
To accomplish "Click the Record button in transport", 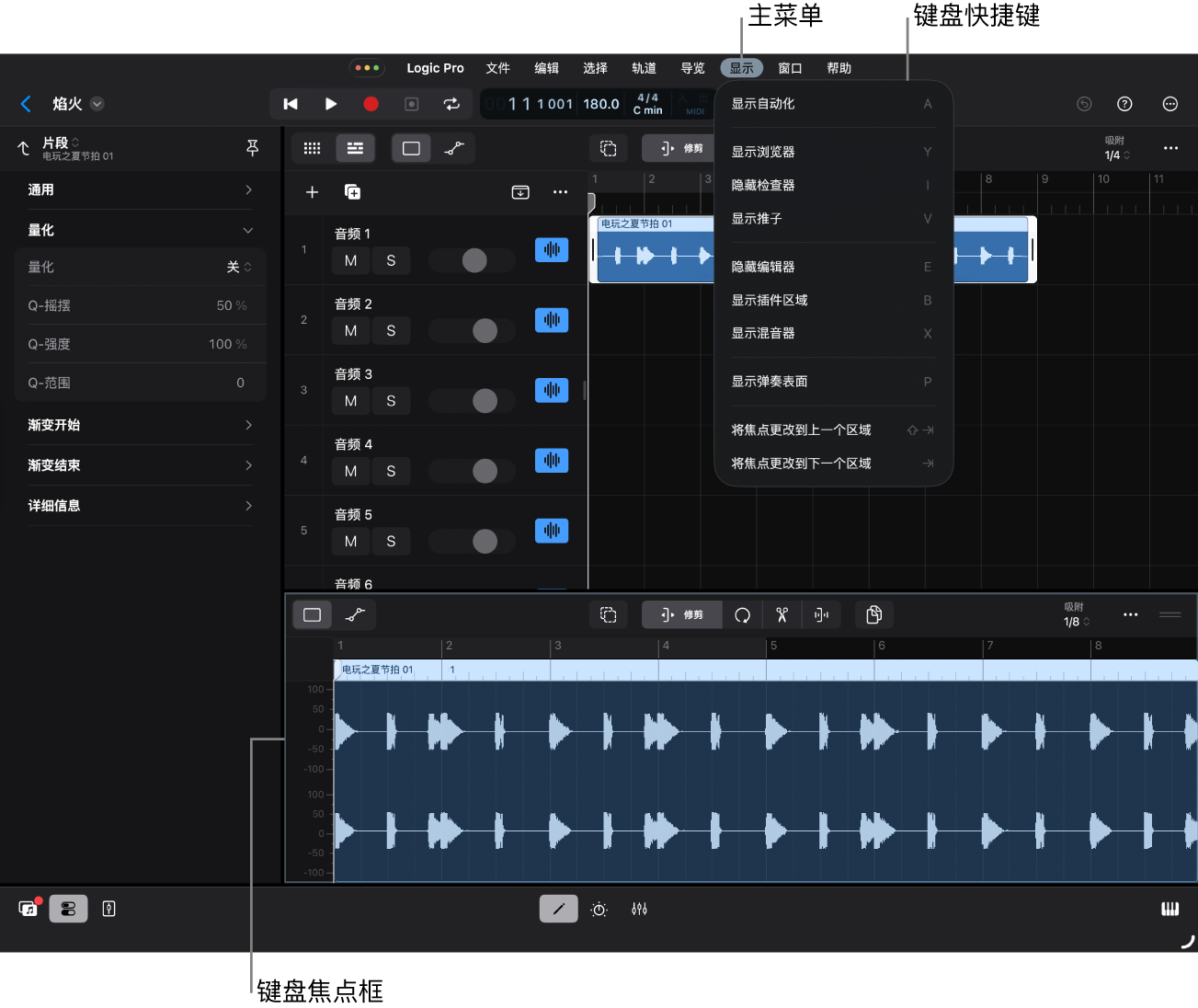I will pos(371,104).
